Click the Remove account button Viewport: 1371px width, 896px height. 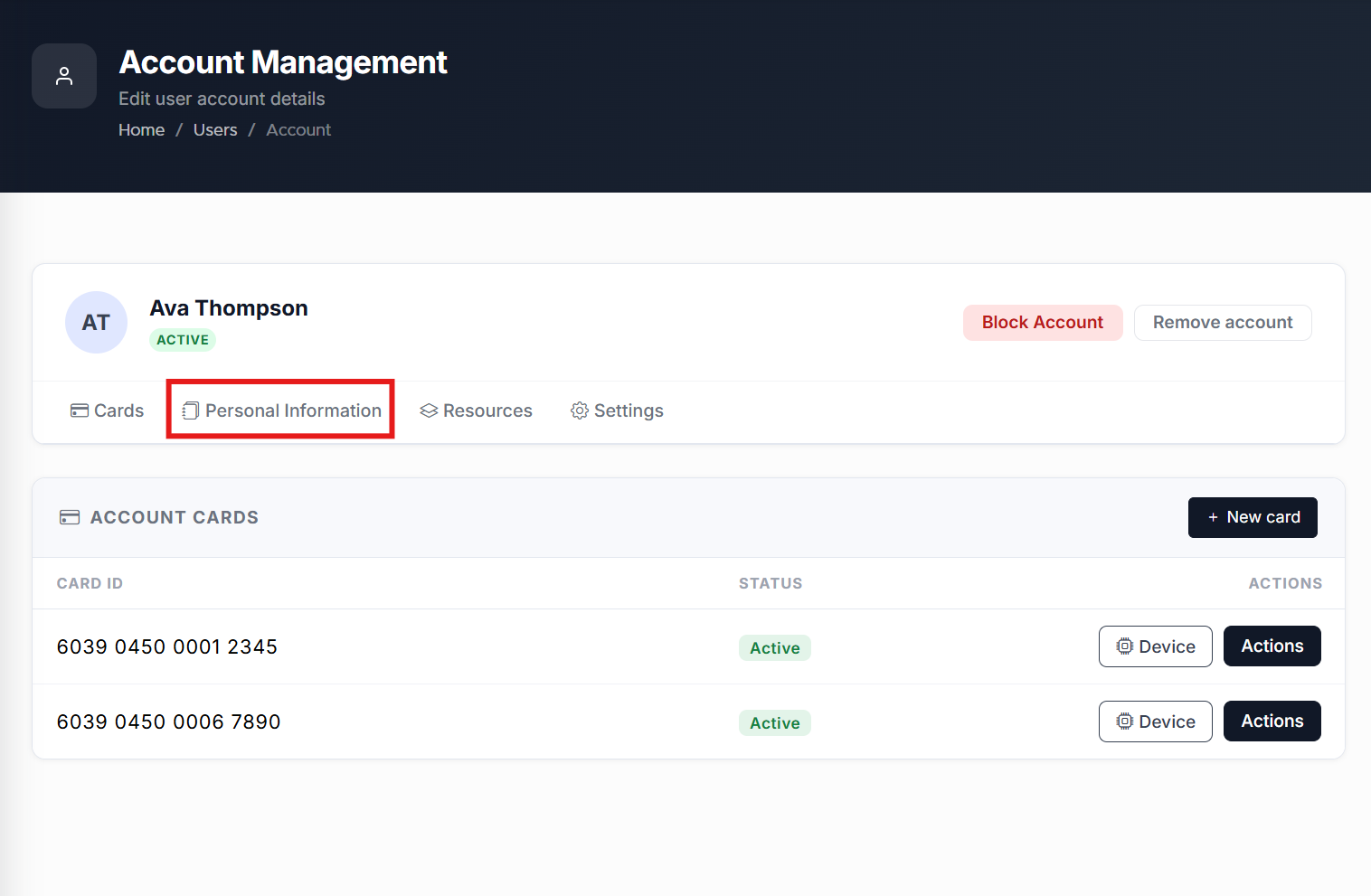(1223, 323)
